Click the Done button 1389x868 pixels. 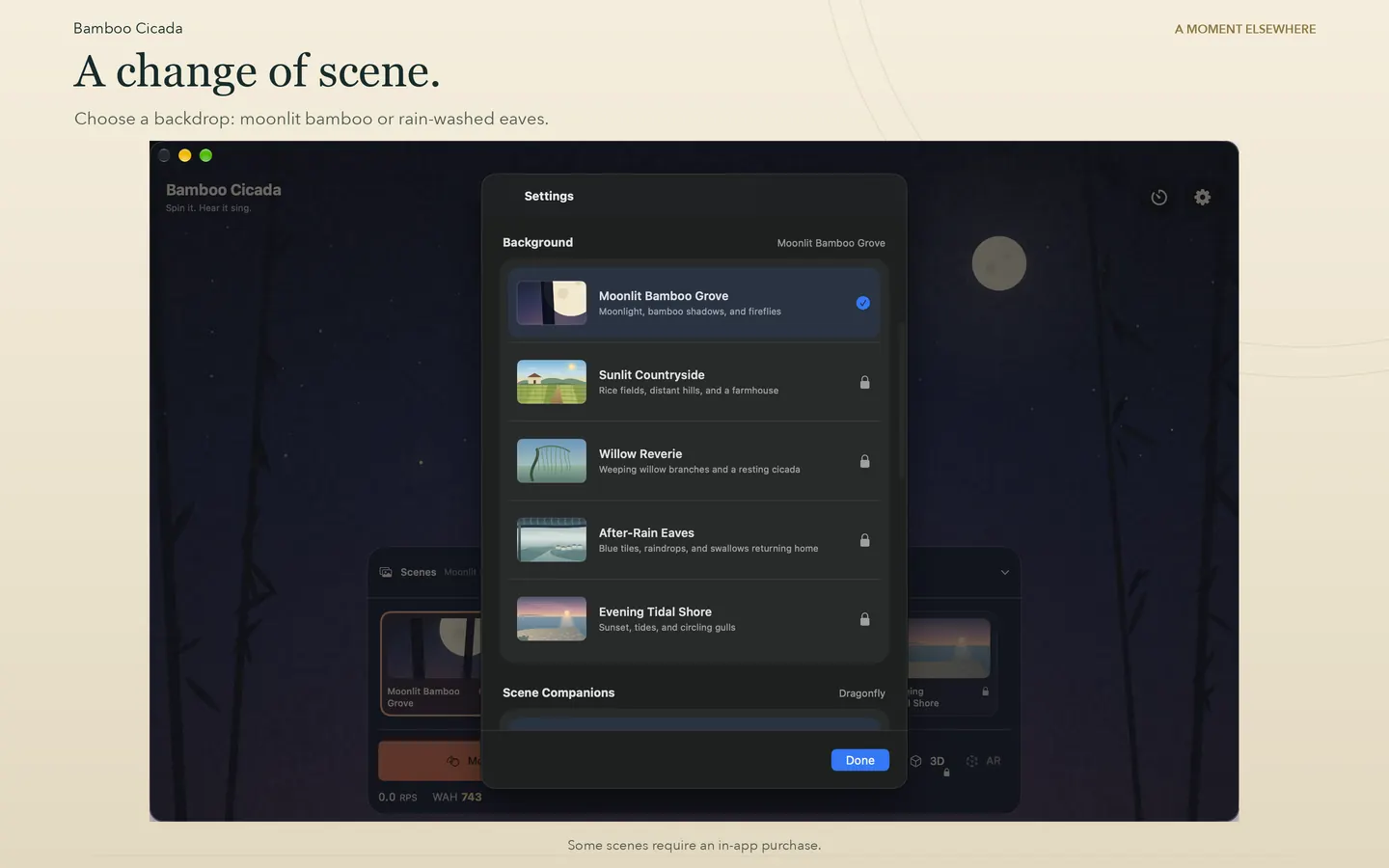[x=859, y=760]
